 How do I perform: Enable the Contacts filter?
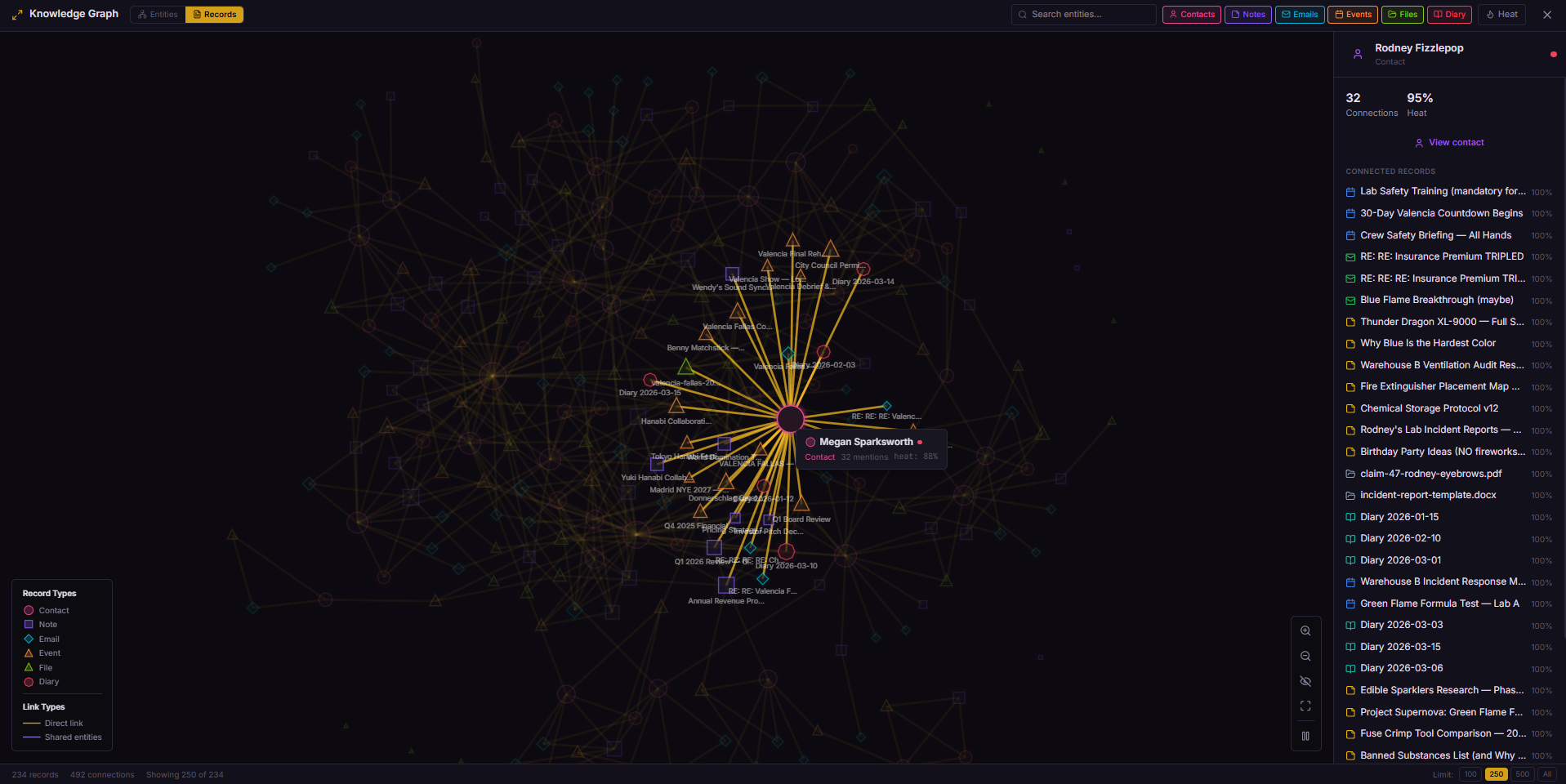(1190, 14)
